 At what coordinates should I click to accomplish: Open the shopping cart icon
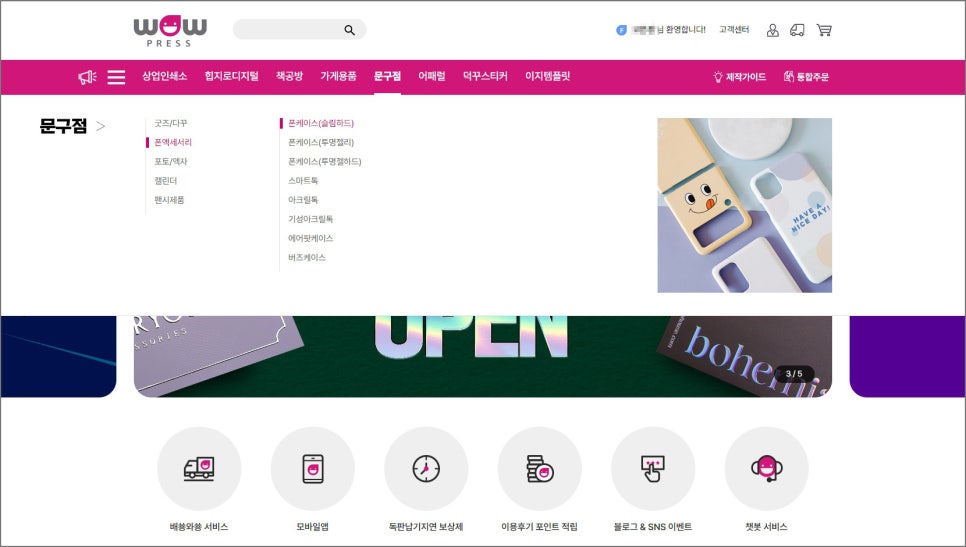824,30
